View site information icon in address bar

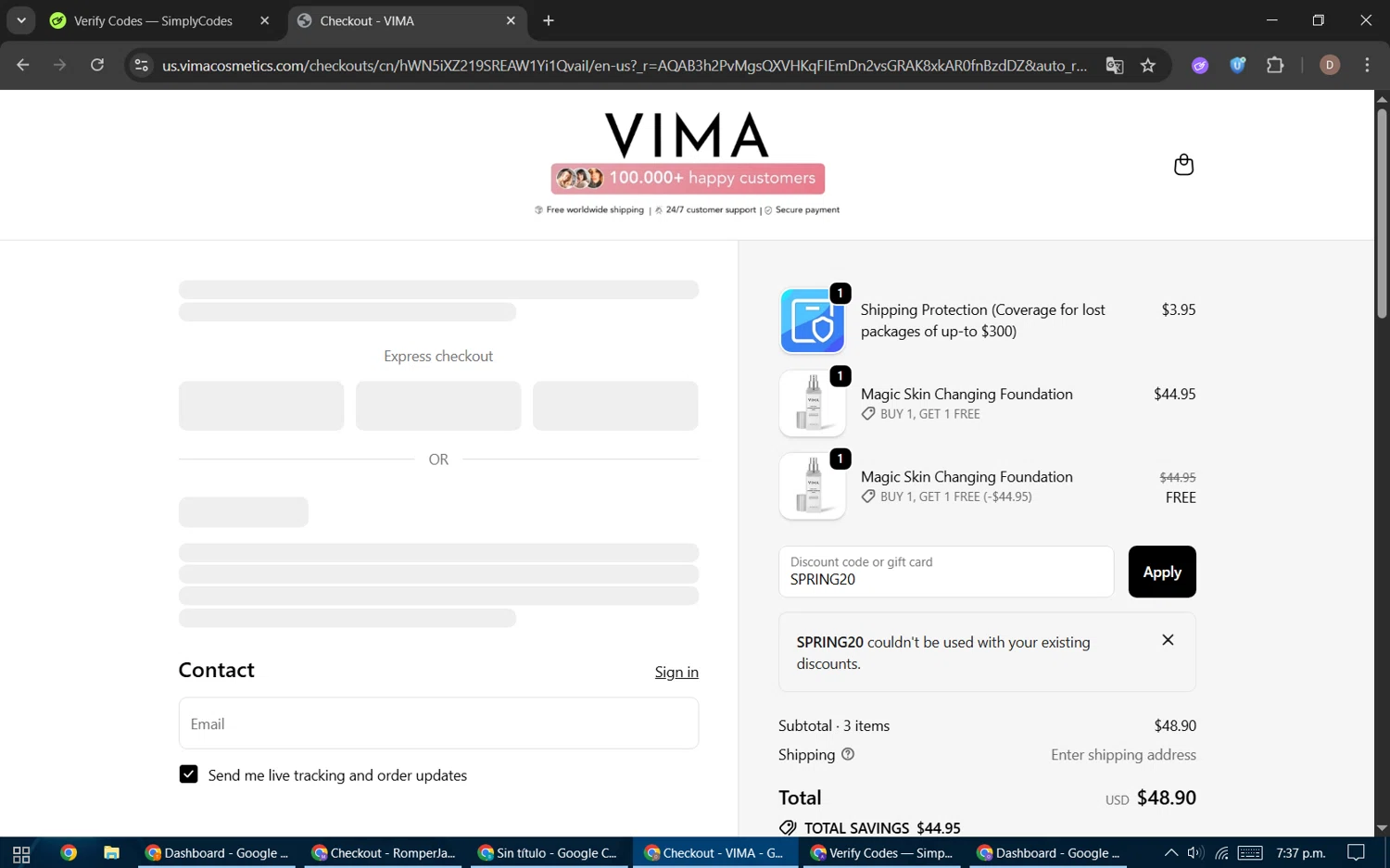[x=141, y=65]
